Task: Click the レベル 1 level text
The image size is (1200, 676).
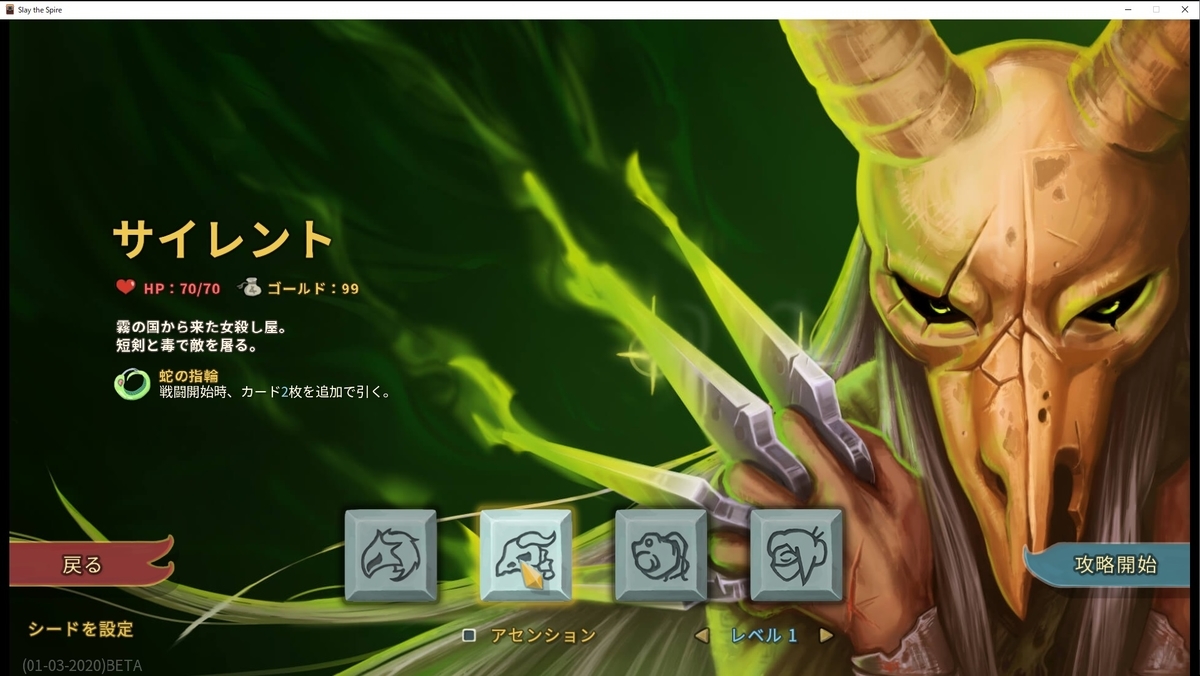Action: (764, 635)
